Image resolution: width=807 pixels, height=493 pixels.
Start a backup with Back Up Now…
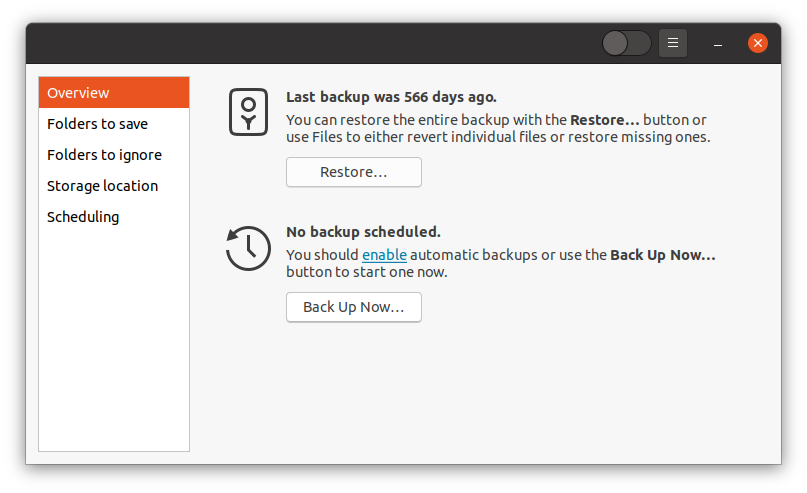point(354,307)
